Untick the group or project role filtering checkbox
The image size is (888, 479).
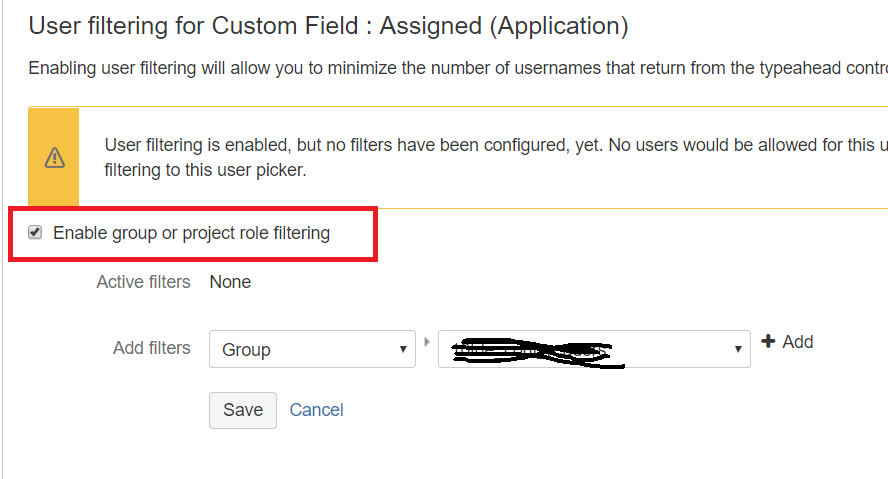(x=35, y=233)
